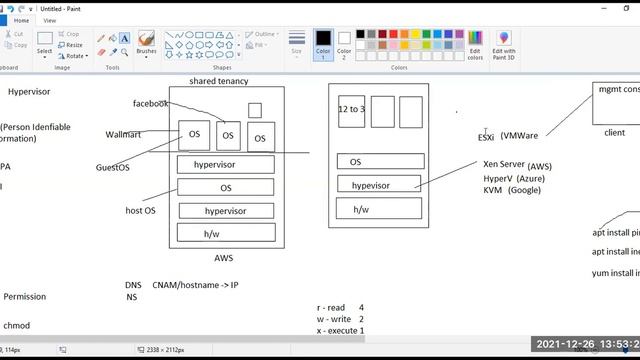Screen dimensions: 640x360
Task: Pick the green color swatch
Action: [427, 34]
